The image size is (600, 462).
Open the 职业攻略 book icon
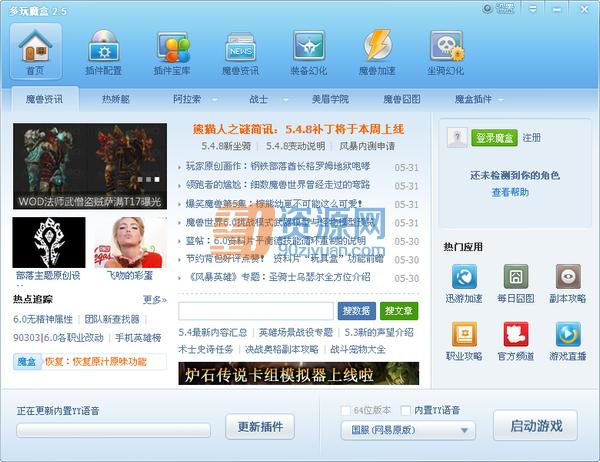[x=464, y=334]
